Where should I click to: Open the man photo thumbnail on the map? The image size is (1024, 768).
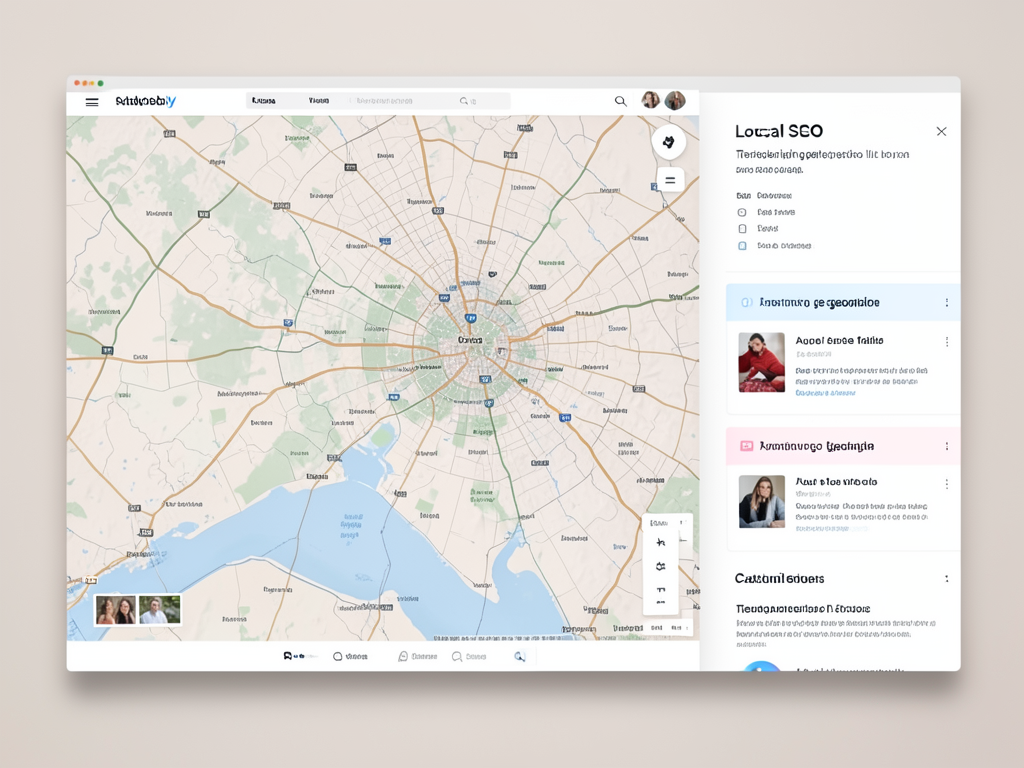tap(159, 610)
